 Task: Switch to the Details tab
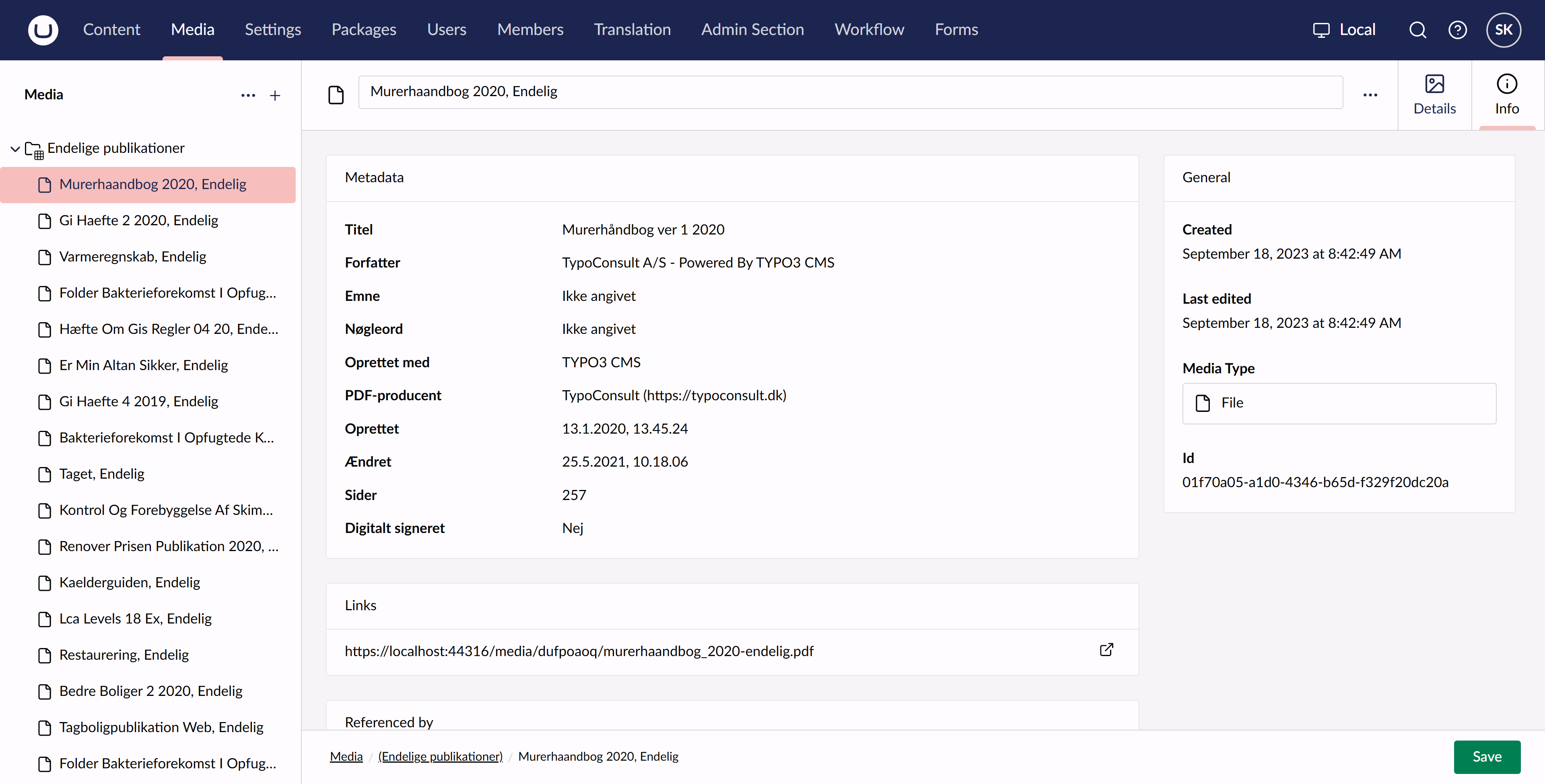[1434, 95]
